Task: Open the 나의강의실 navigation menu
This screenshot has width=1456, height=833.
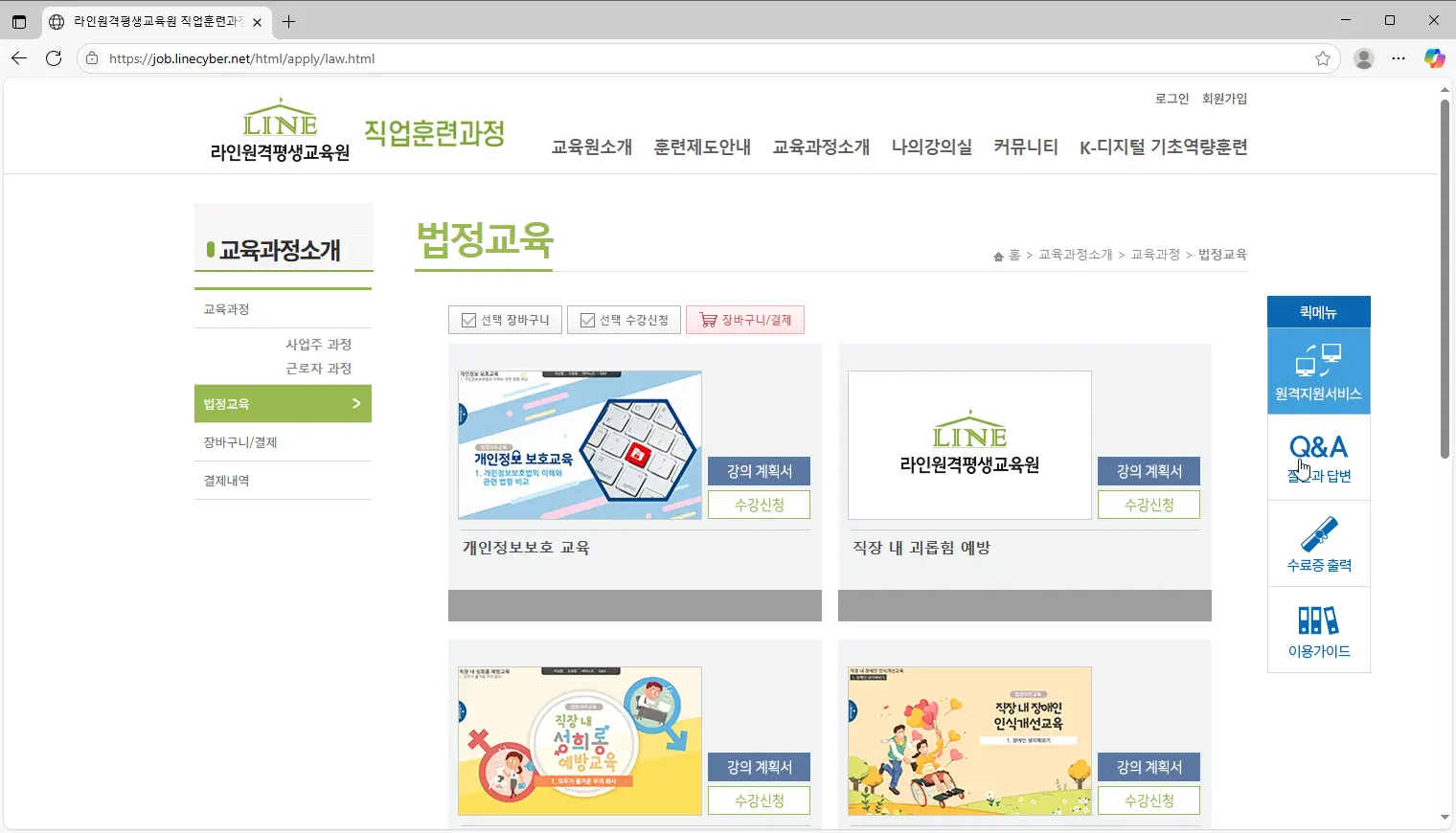Action: [930, 146]
